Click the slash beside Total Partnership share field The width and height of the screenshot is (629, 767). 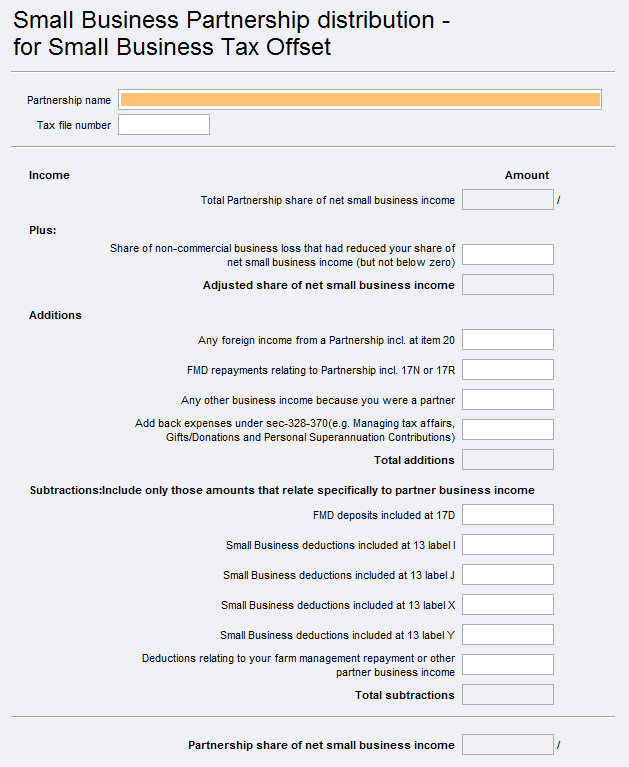coord(559,200)
